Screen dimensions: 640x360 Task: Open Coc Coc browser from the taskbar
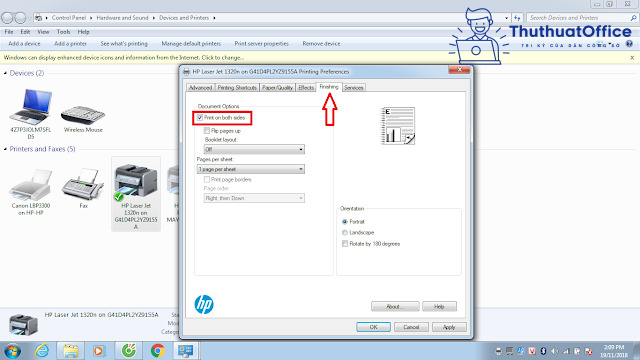(x=129, y=351)
